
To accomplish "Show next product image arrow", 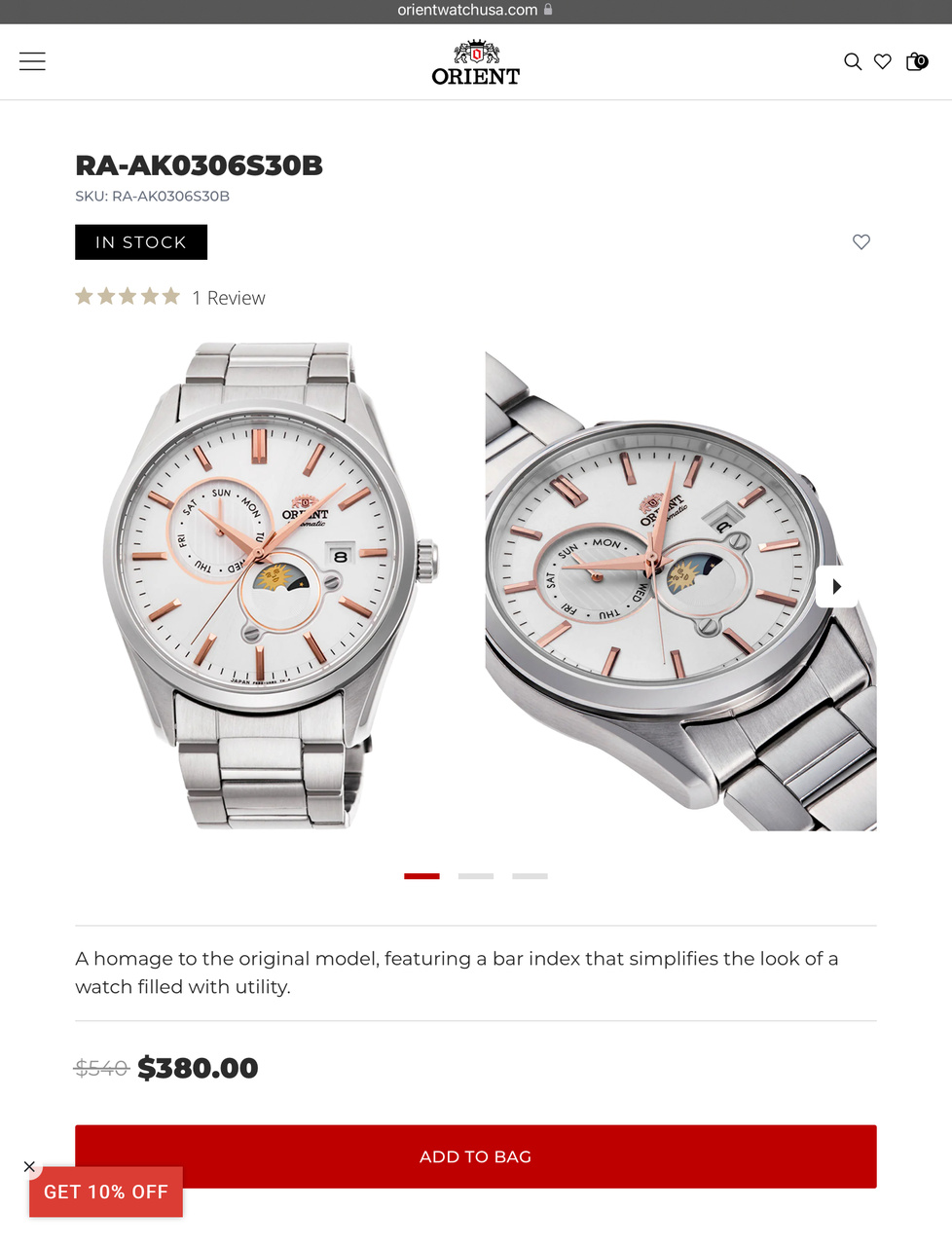I will 836,586.
